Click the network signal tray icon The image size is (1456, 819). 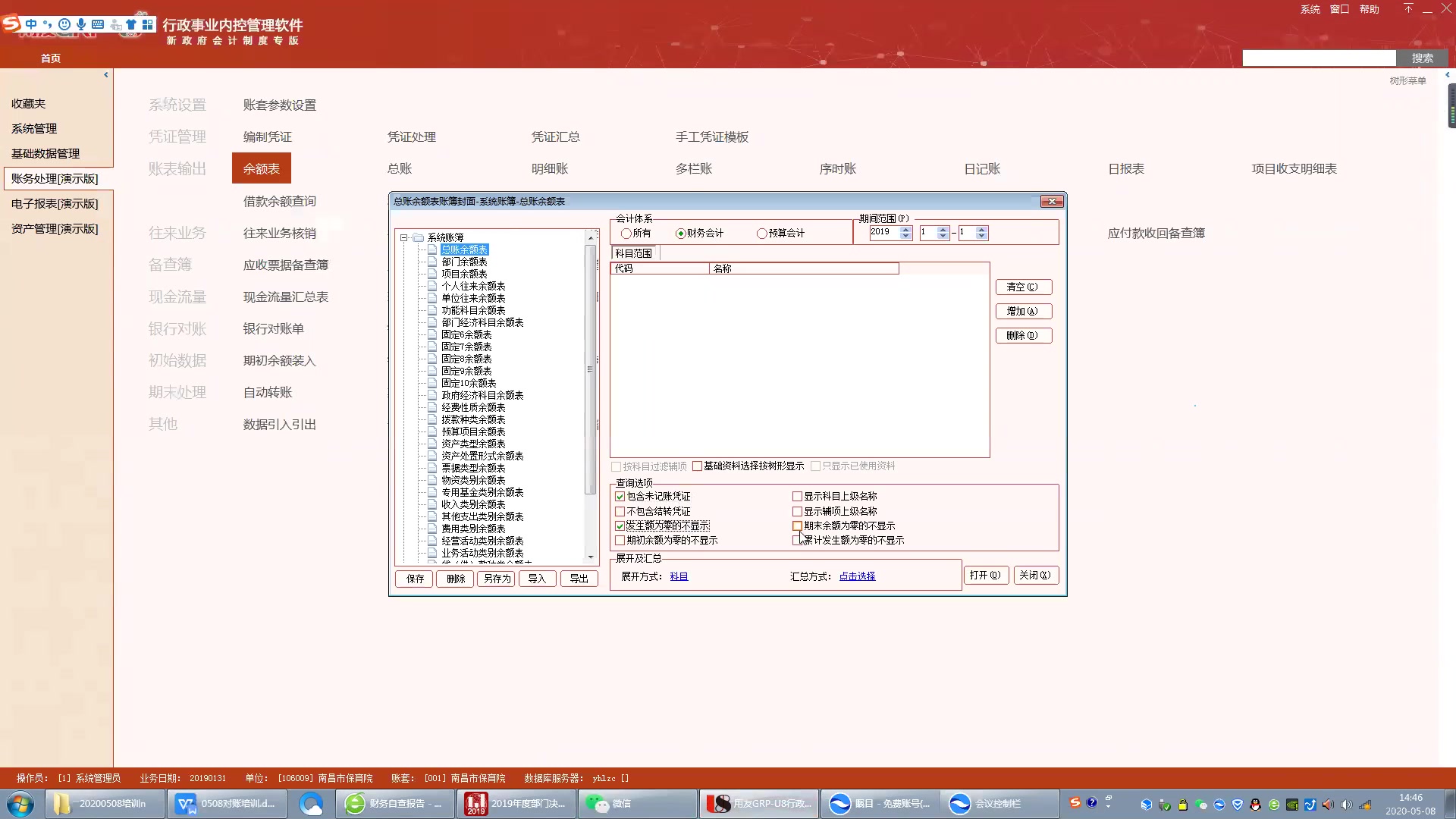click(x=1365, y=805)
